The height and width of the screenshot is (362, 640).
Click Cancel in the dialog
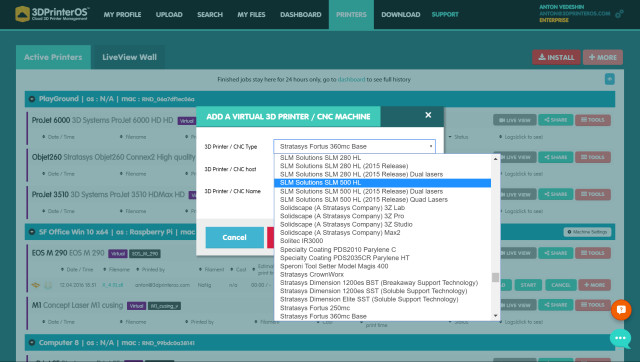[x=235, y=238]
